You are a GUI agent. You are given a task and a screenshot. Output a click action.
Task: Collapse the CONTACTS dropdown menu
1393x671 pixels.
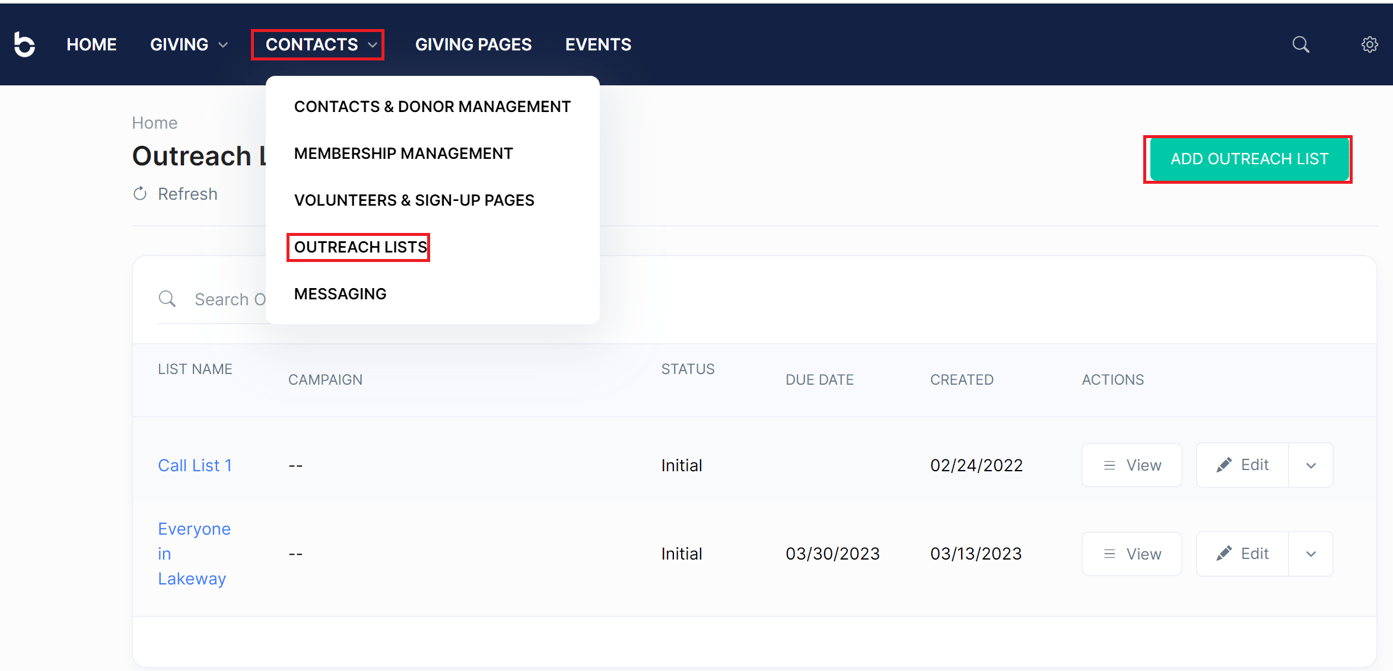(x=317, y=44)
